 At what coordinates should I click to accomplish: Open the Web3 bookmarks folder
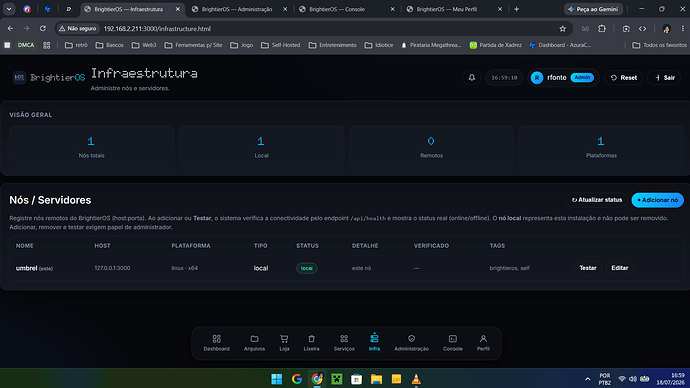point(144,45)
